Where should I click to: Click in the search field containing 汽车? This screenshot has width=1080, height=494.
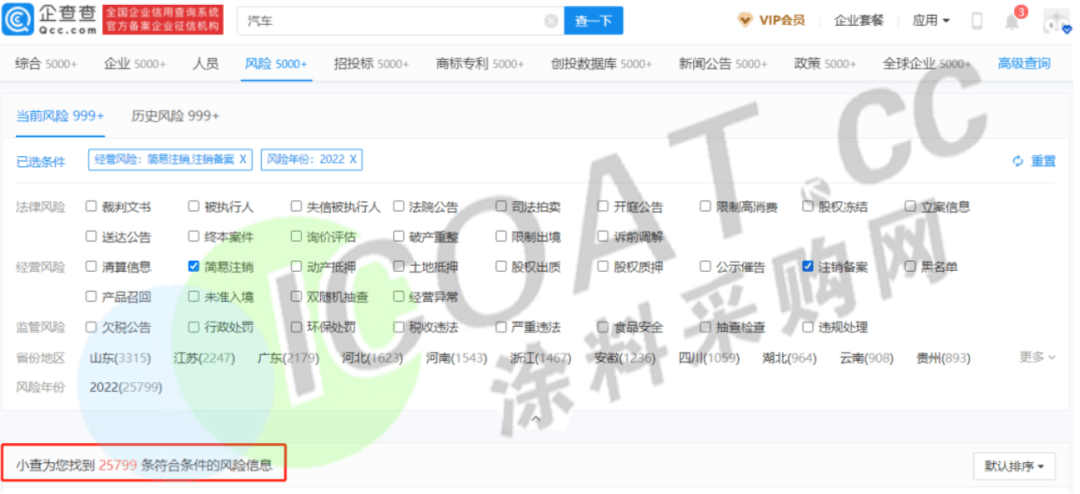point(390,21)
